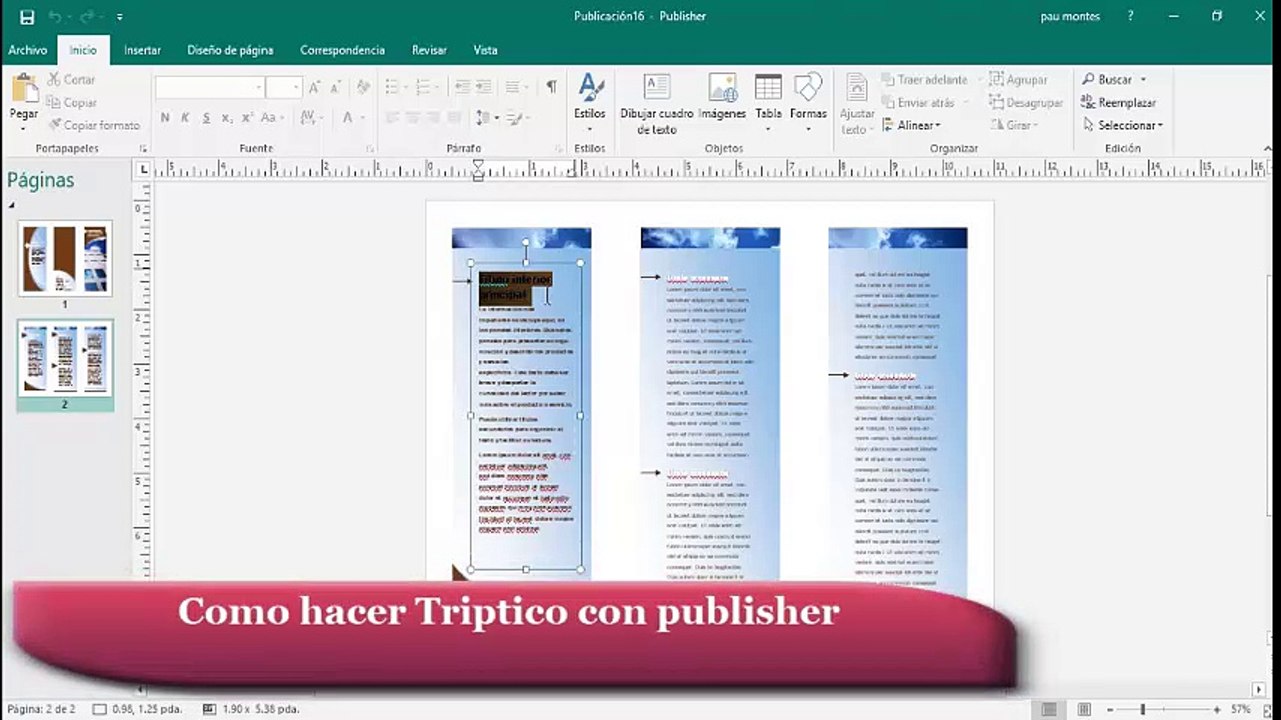Screen dimensions: 1281x720
Task: Collapse the Páginas panel arrow
Action: [12, 205]
